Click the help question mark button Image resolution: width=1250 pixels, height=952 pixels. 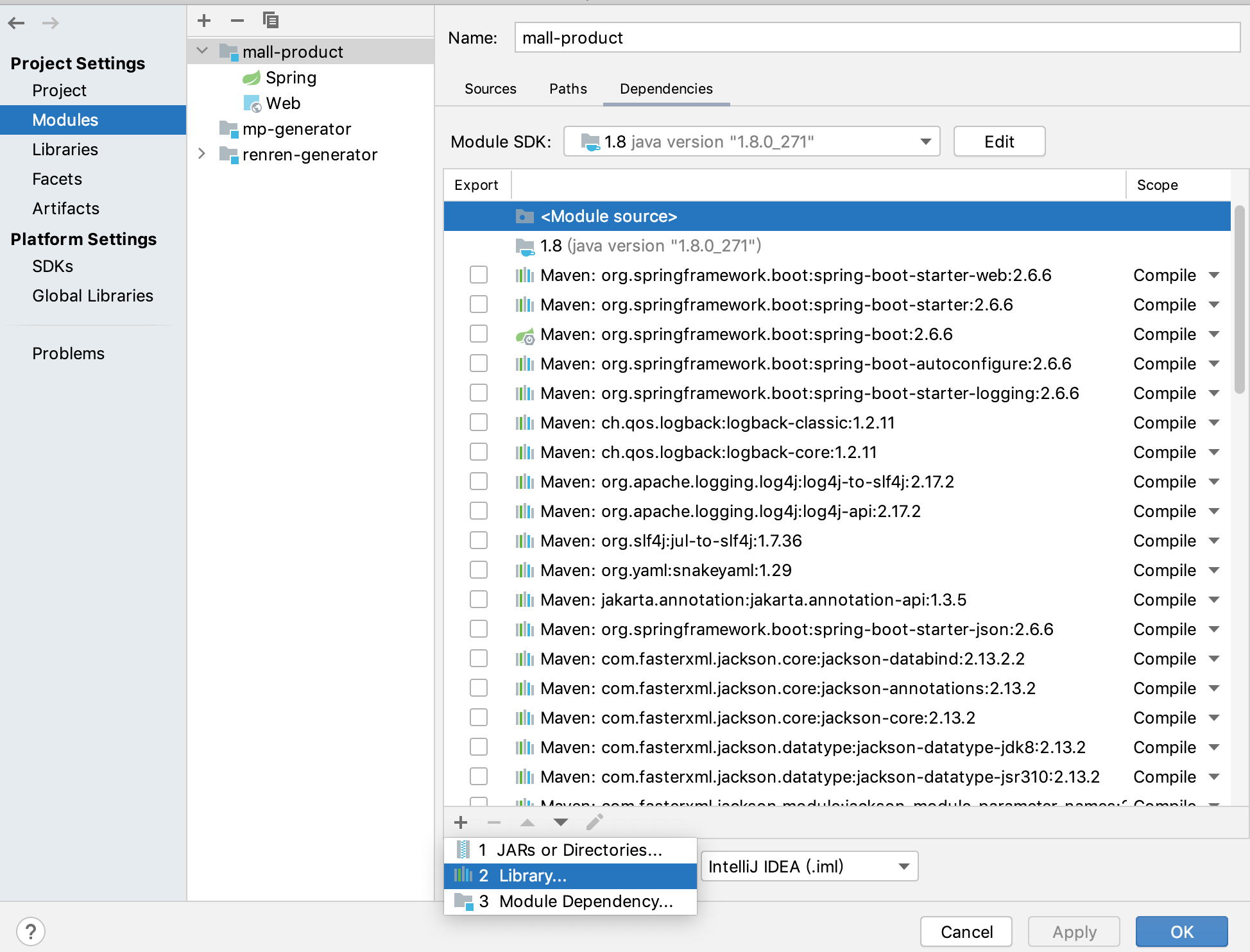[31, 931]
